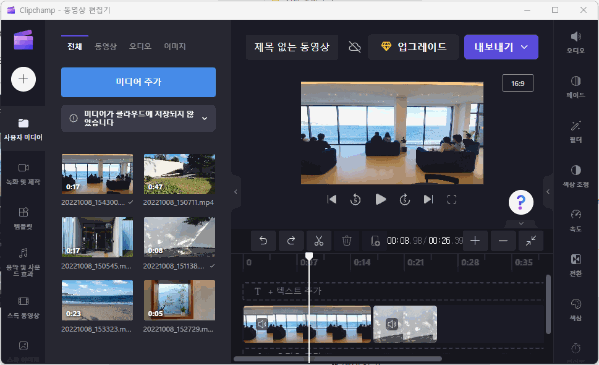Click the cloud sync disabled icon
599x365 pixels.
pos(355,47)
